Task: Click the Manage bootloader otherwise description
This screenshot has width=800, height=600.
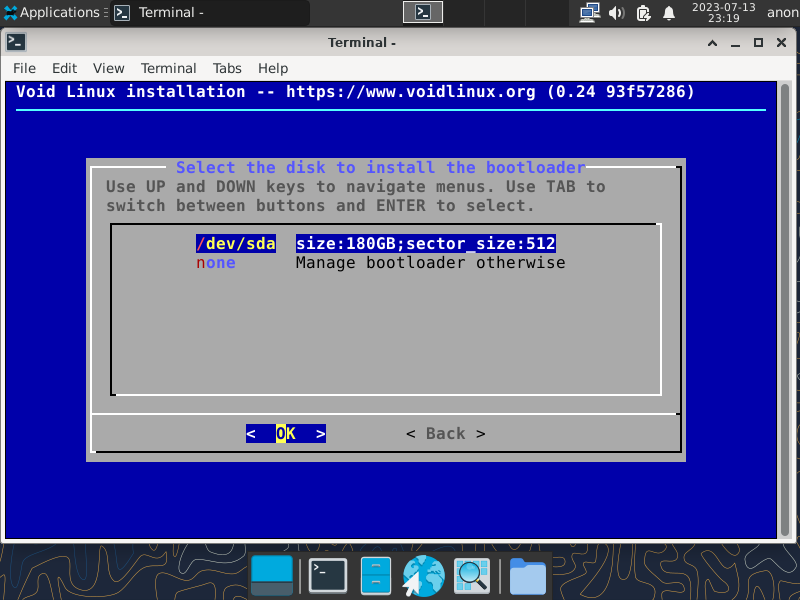Action: 431,263
